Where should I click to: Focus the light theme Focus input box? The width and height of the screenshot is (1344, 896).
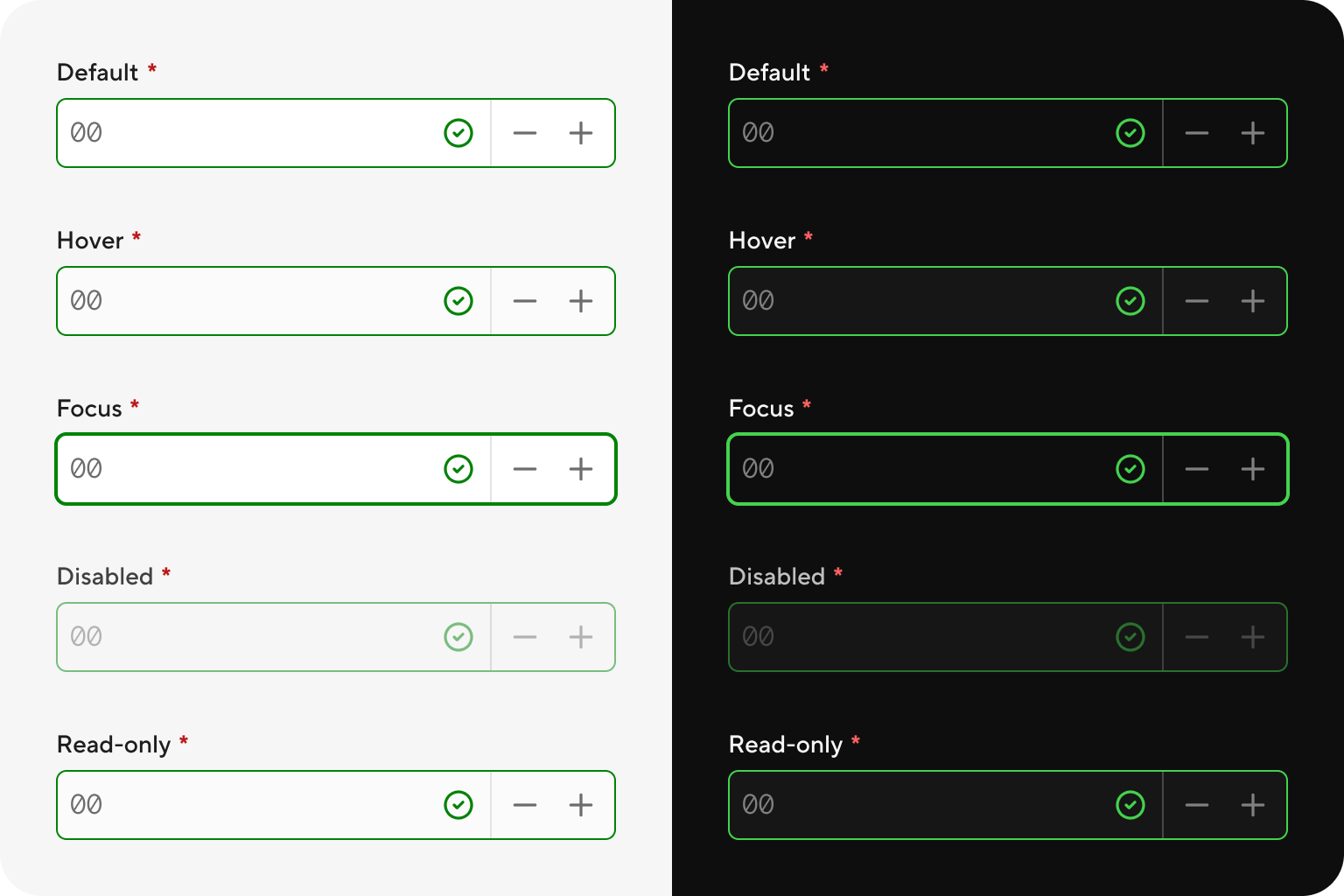click(274, 469)
